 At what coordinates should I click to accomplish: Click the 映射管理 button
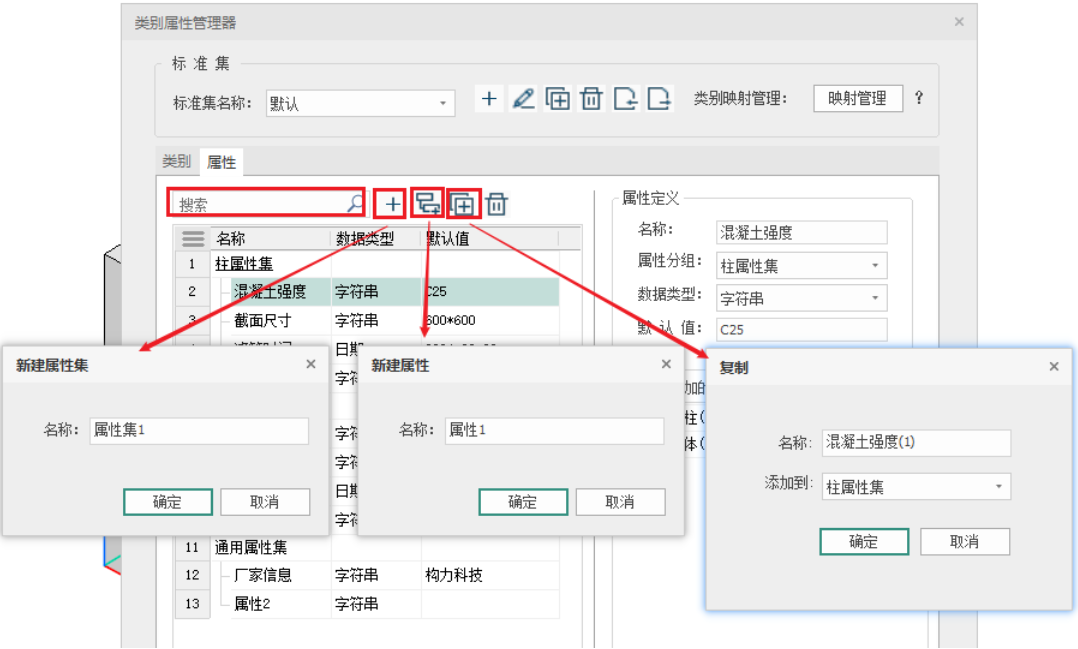pyautogui.click(x=857, y=98)
